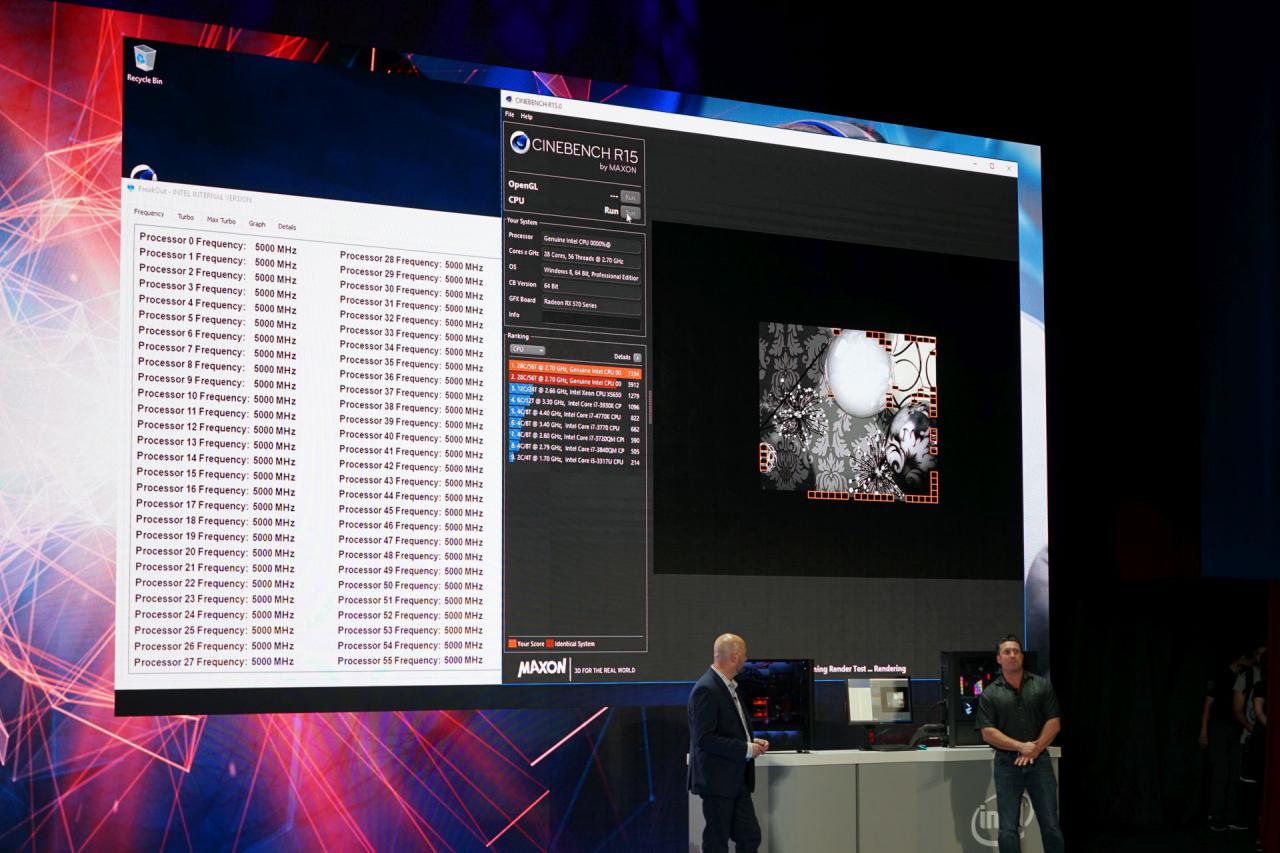Image resolution: width=1280 pixels, height=853 pixels.
Task: Click the Processor 13 Frequency row
Action: (216, 443)
